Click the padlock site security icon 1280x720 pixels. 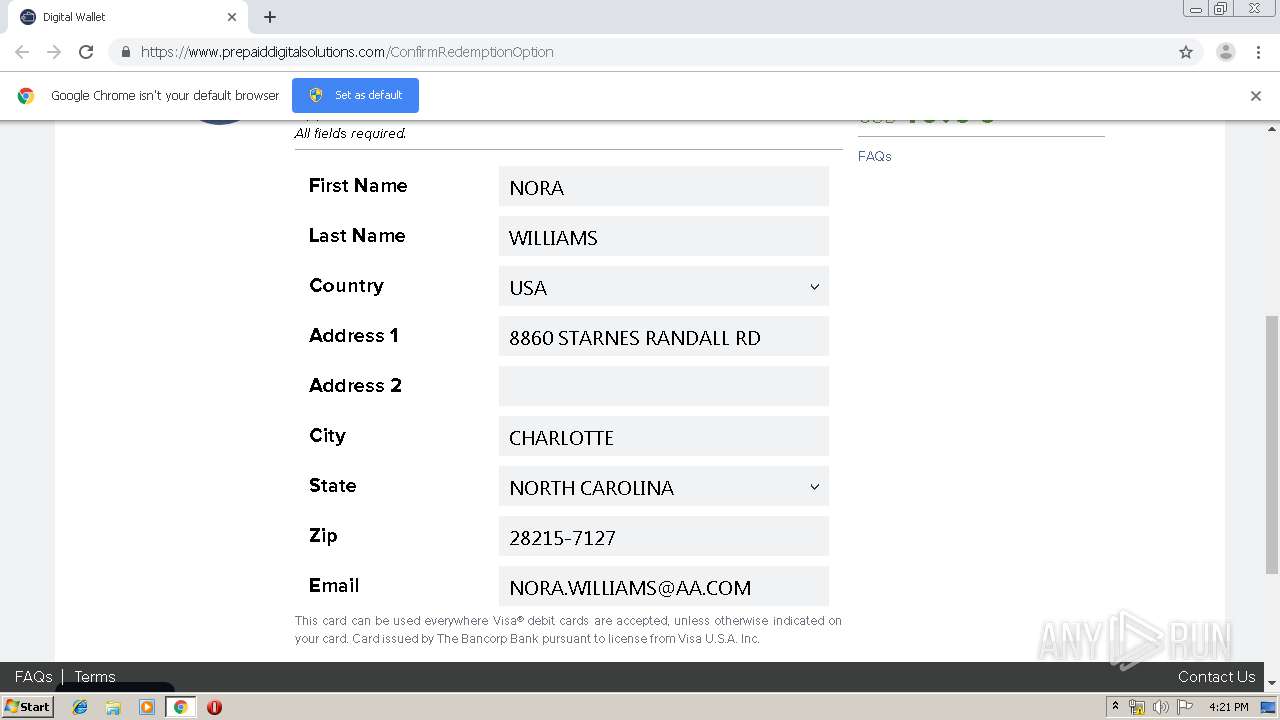coord(125,52)
